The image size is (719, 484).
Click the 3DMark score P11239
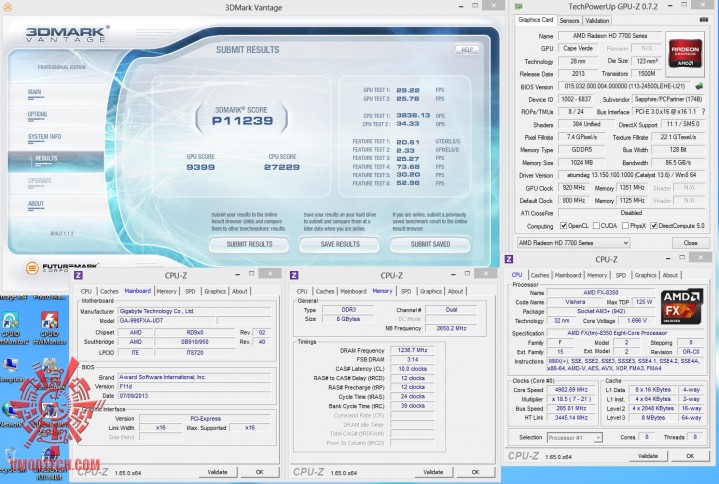(242, 121)
